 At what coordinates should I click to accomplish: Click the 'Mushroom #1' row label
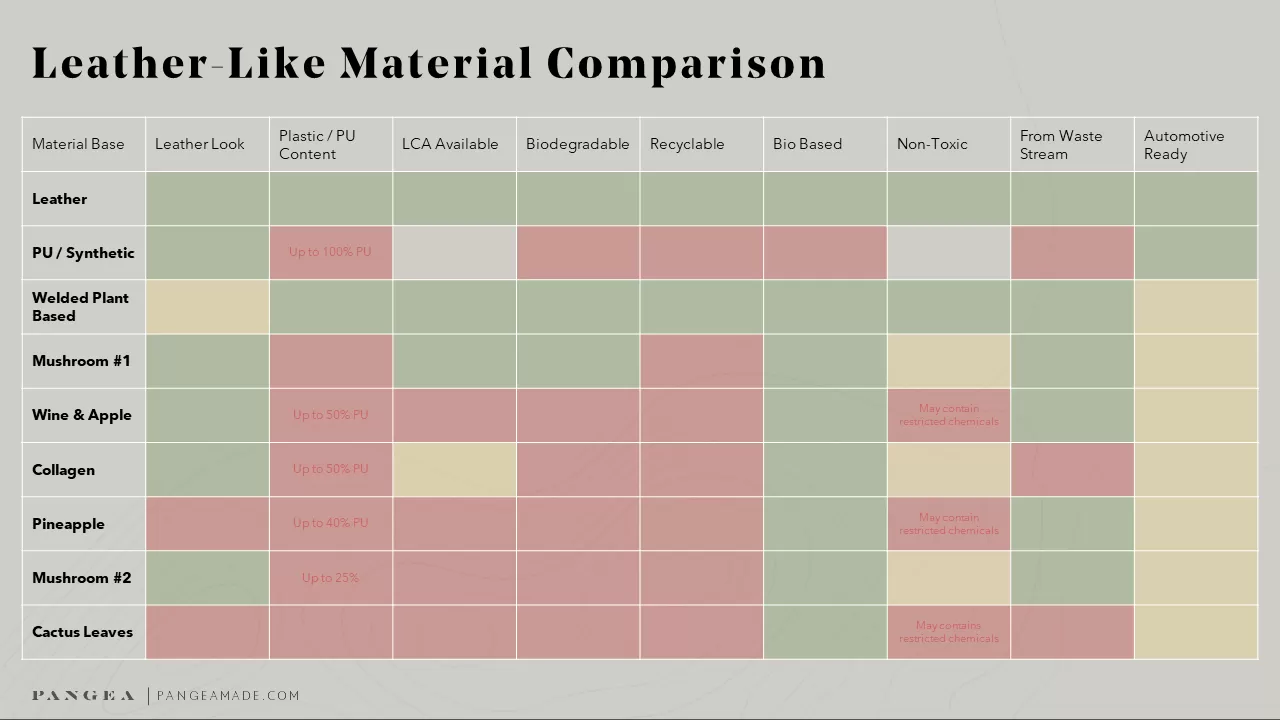pyautogui.click(x=84, y=361)
